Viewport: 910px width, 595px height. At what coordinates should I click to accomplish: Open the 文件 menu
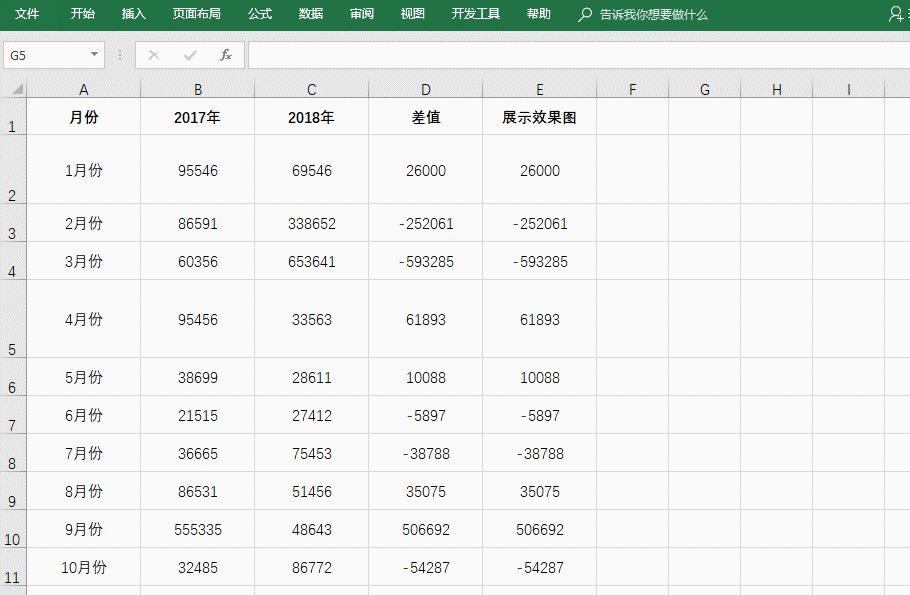click(27, 15)
